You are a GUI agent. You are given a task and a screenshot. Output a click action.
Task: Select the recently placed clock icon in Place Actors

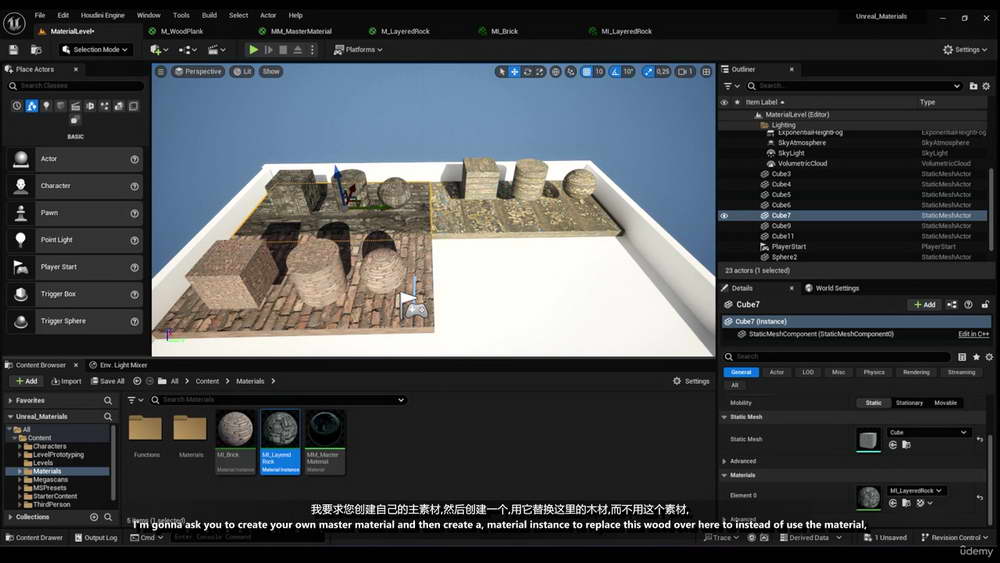(x=17, y=106)
